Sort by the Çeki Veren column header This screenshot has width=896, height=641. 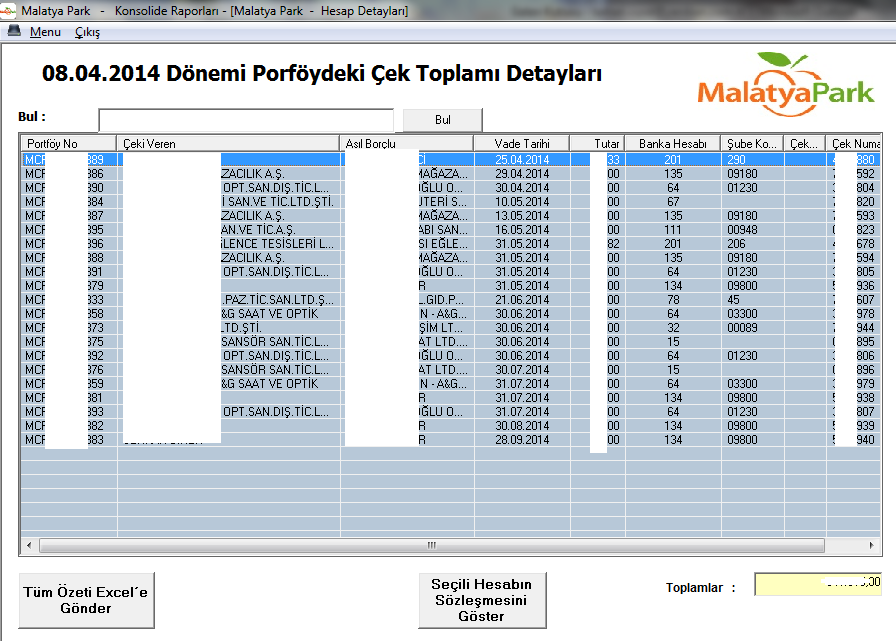tap(227, 143)
